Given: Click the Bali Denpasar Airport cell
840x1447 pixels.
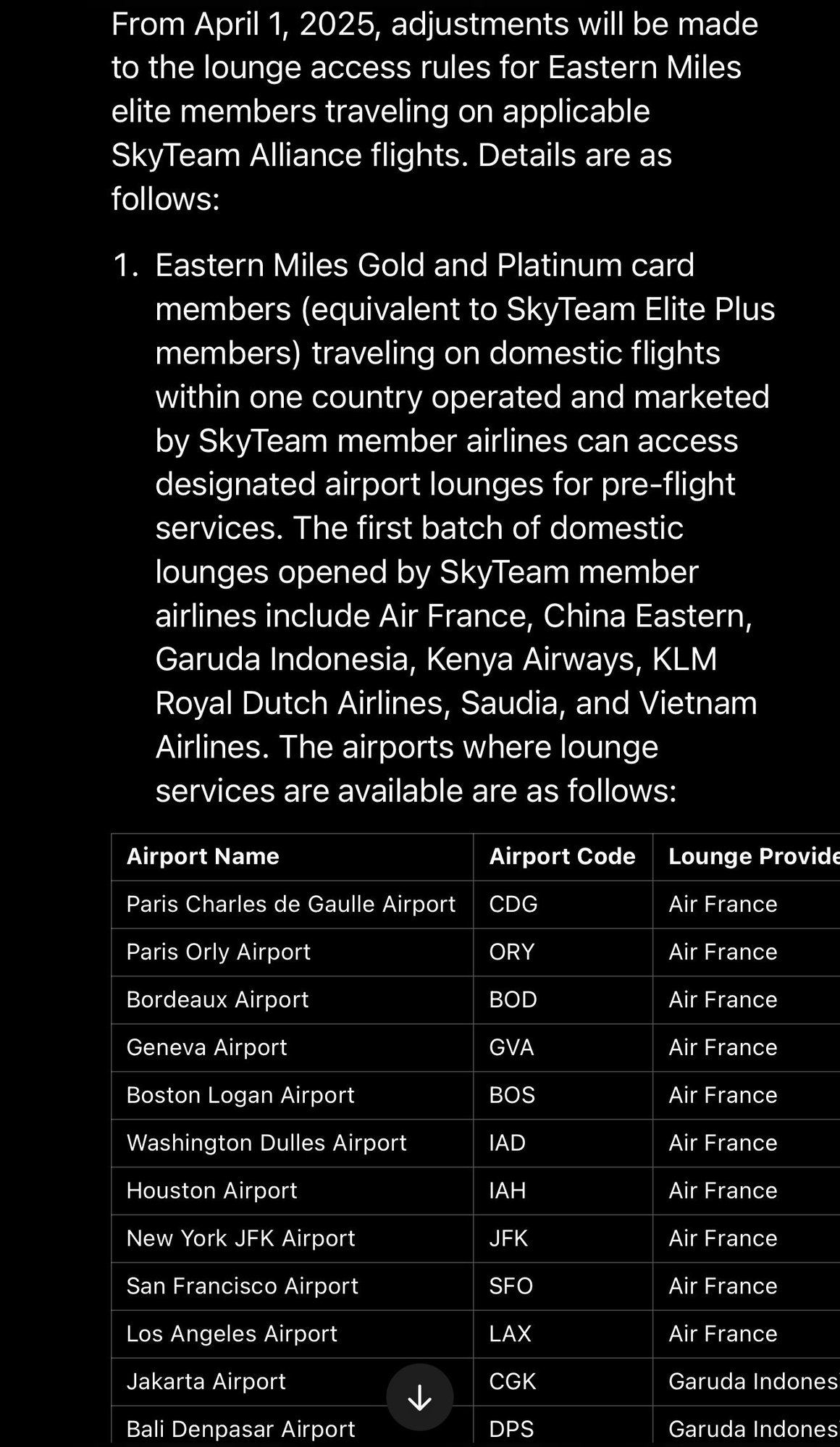Looking at the screenshot, I should tap(240, 1429).
